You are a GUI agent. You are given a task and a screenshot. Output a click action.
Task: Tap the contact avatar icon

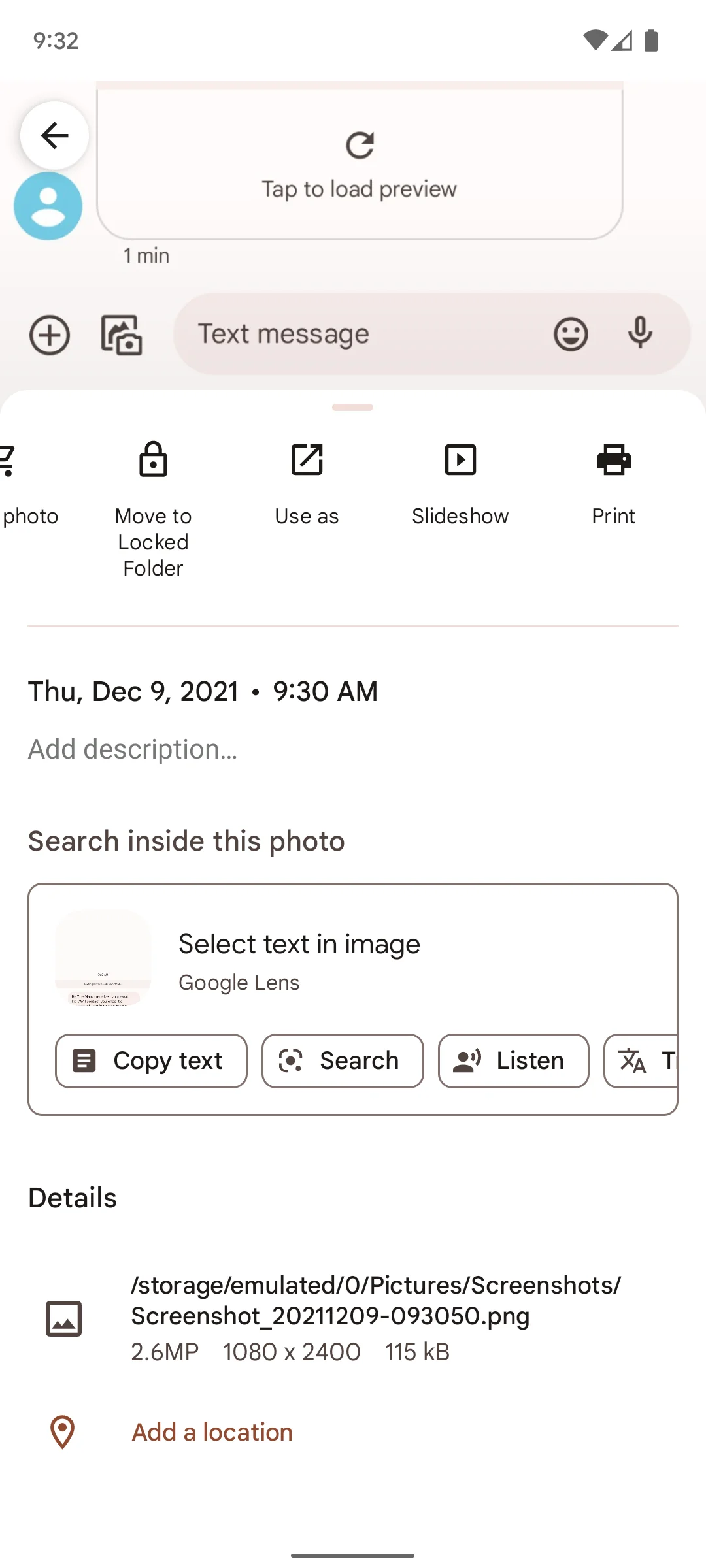[48, 206]
